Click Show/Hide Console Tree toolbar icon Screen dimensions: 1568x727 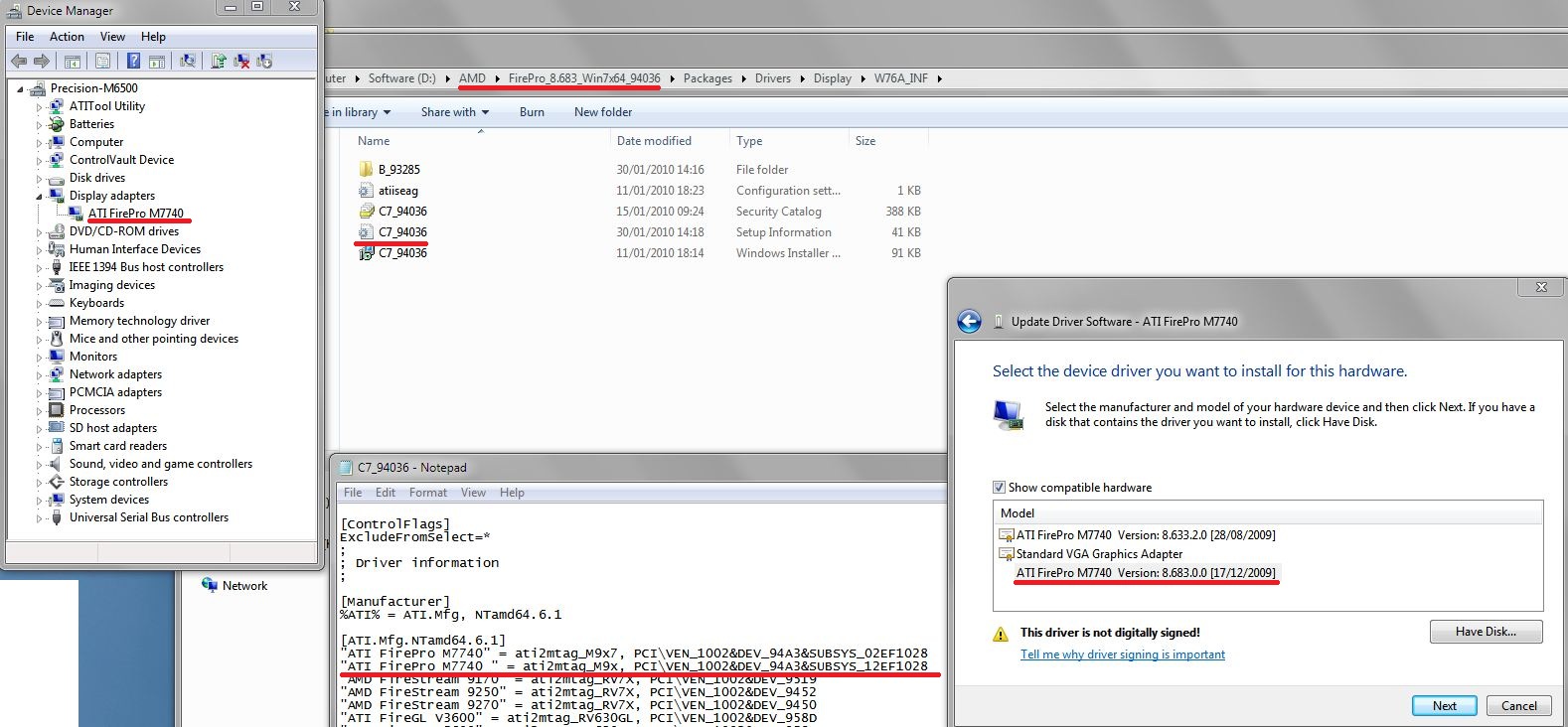73,62
